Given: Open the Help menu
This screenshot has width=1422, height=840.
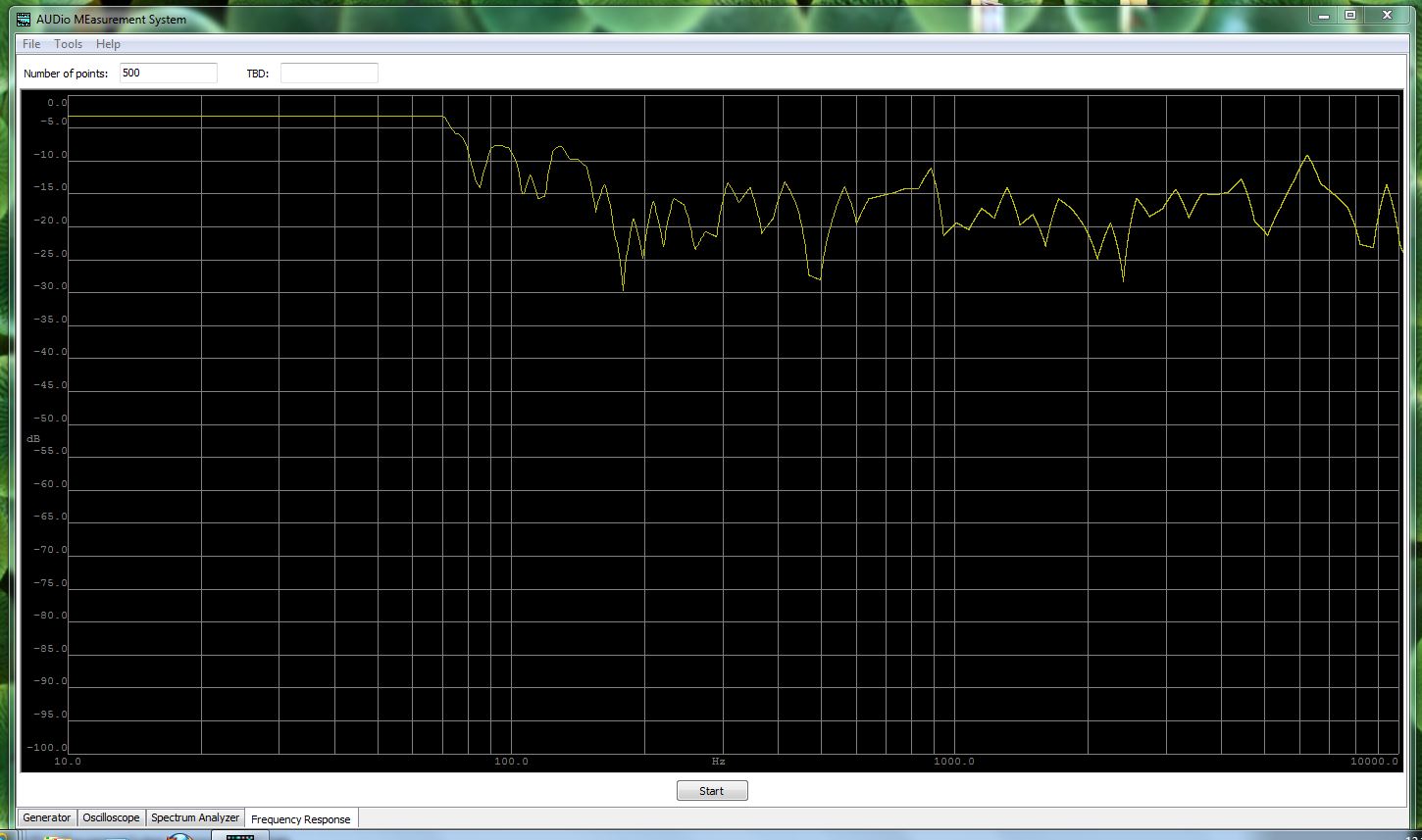Looking at the screenshot, I should (108, 44).
